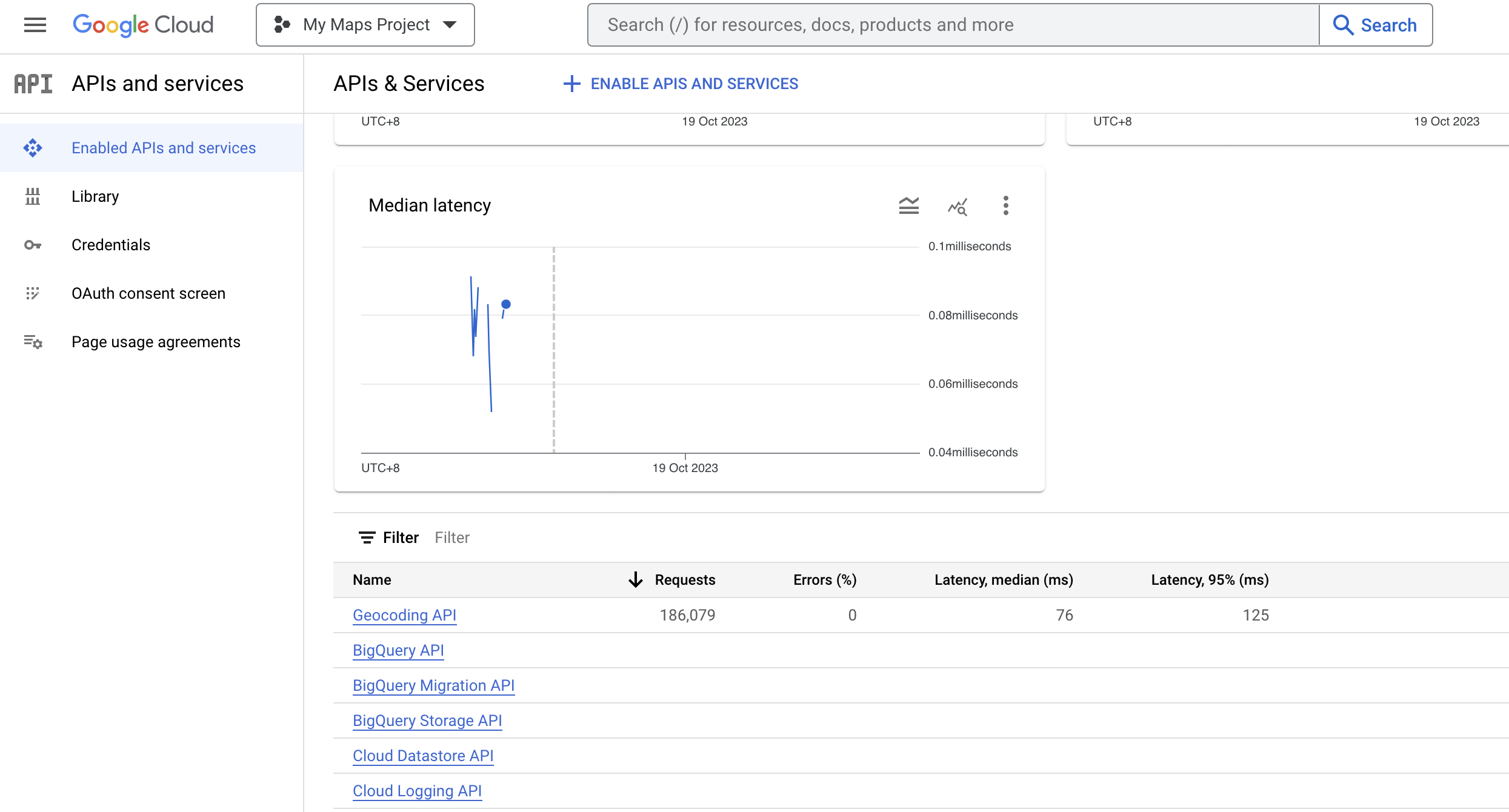
Task: Click the OAuth consent screen icon
Action: [33, 293]
